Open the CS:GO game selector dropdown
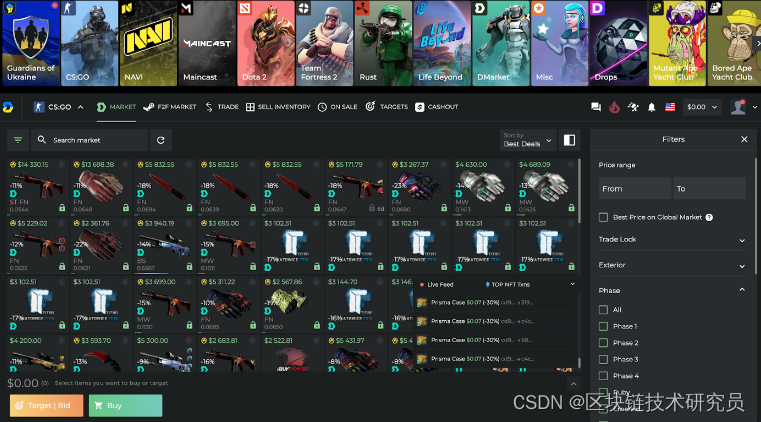Image resolution: width=761 pixels, height=422 pixels. click(59, 107)
